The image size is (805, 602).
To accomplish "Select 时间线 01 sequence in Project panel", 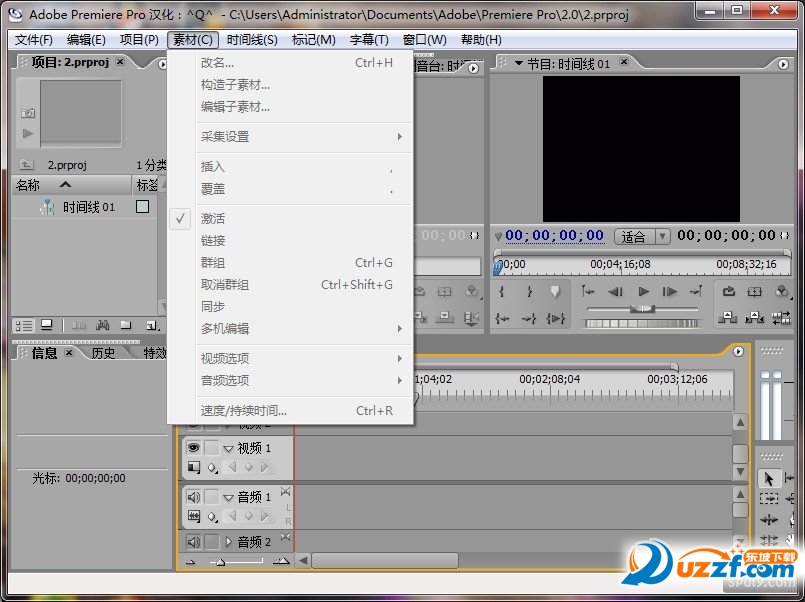I will point(89,207).
